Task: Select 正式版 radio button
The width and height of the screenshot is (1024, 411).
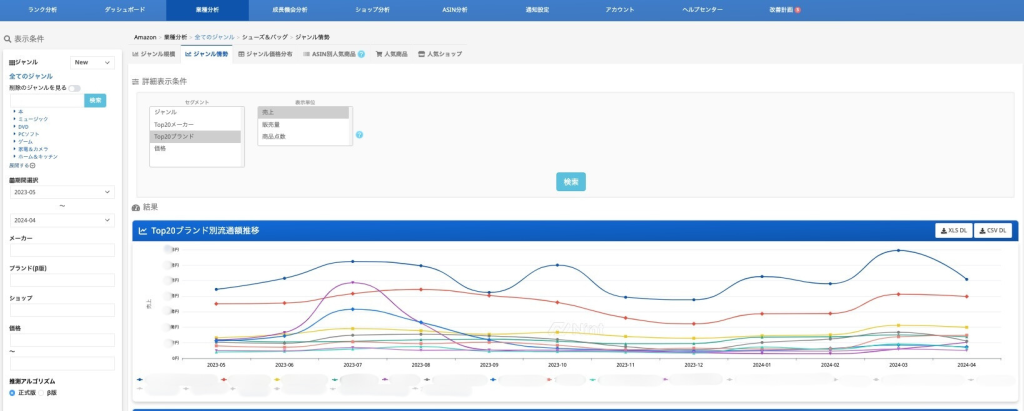Action: pyautogui.click(x=12, y=393)
